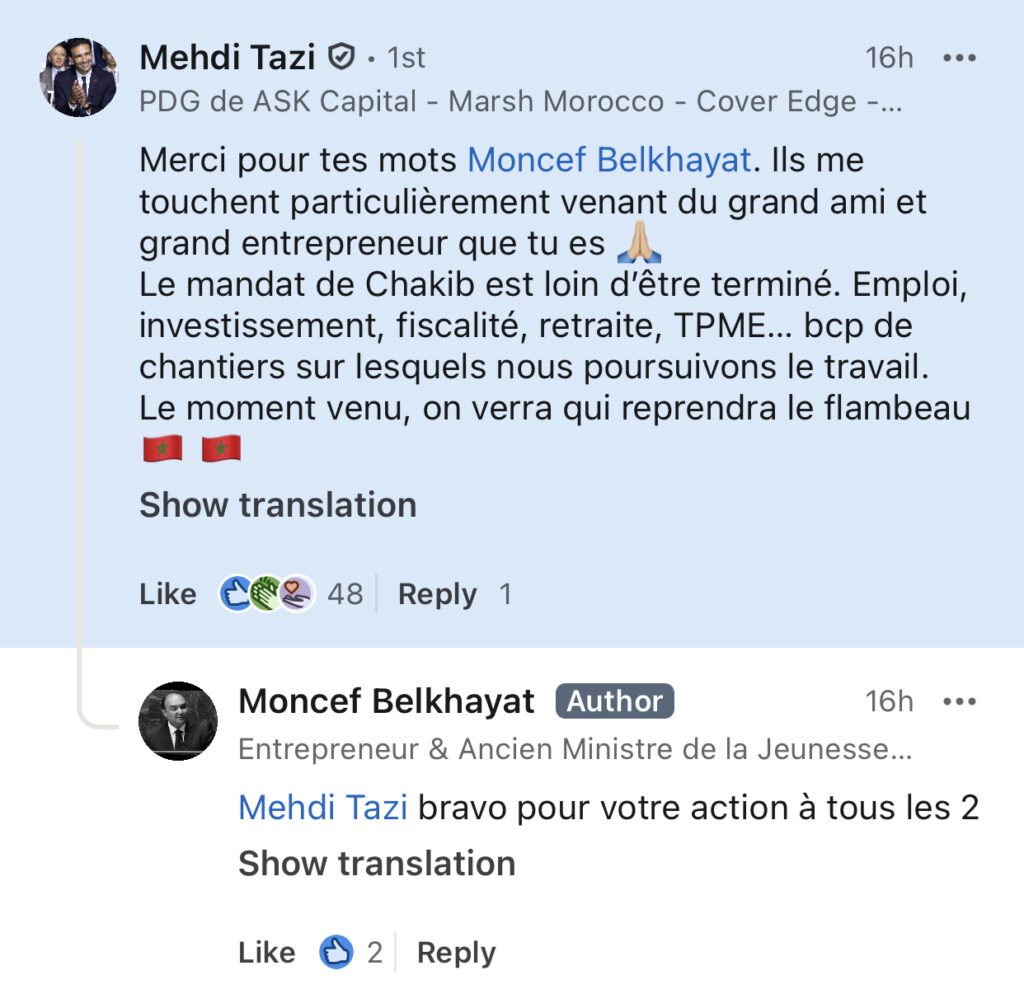Click the Author badge label
Screen dimensions: 1024x989
615,701
